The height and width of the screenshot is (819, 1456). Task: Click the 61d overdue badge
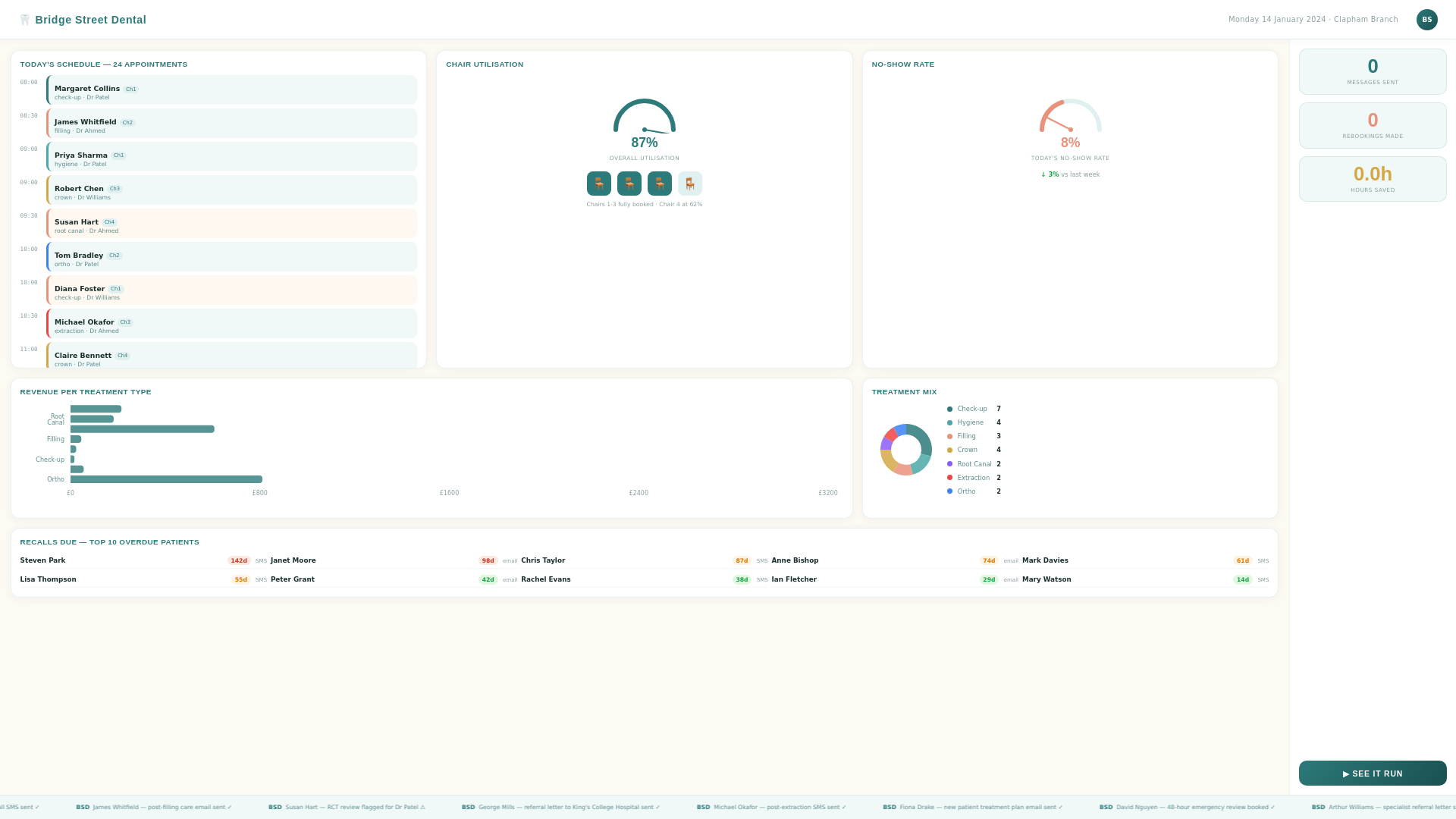tap(1242, 561)
